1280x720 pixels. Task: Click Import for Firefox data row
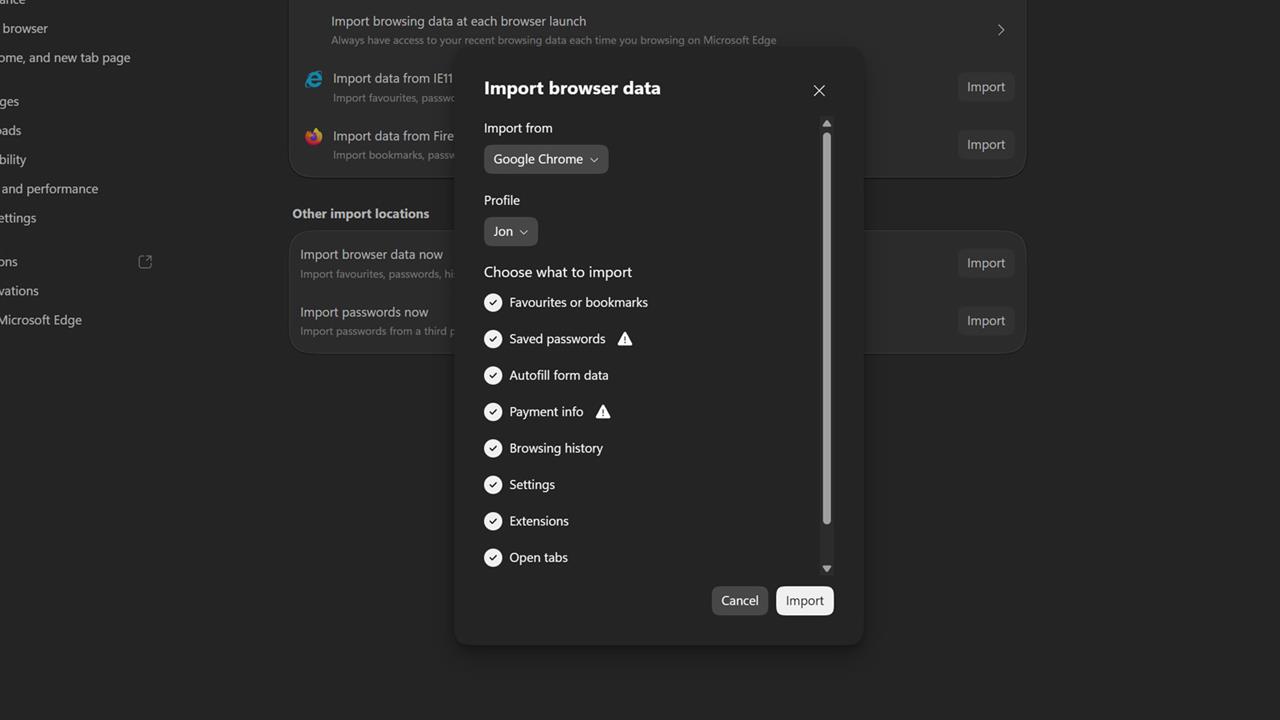(x=986, y=145)
